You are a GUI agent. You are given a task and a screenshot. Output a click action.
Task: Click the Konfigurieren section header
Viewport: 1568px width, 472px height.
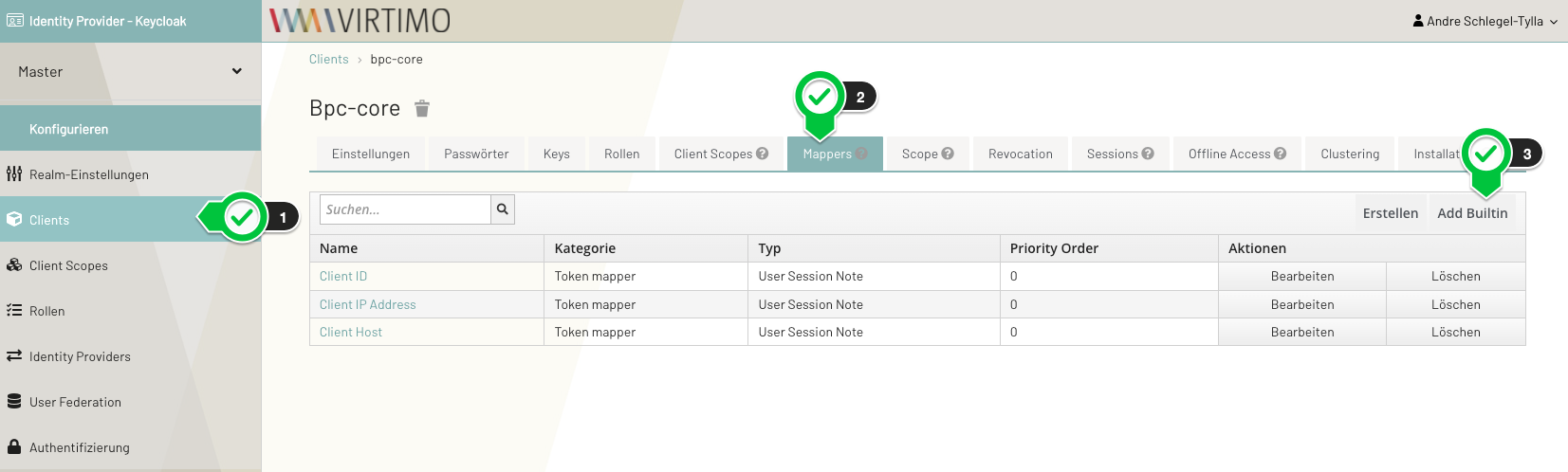pyautogui.click(x=130, y=129)
